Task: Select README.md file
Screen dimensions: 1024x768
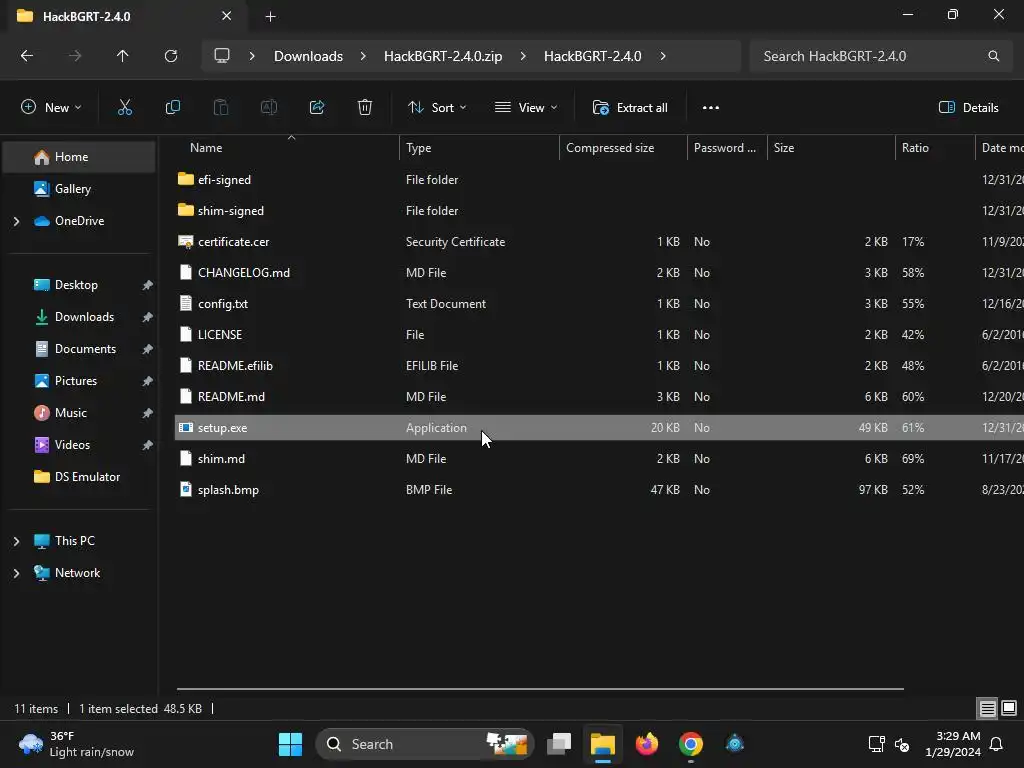Action: (599, 397)
